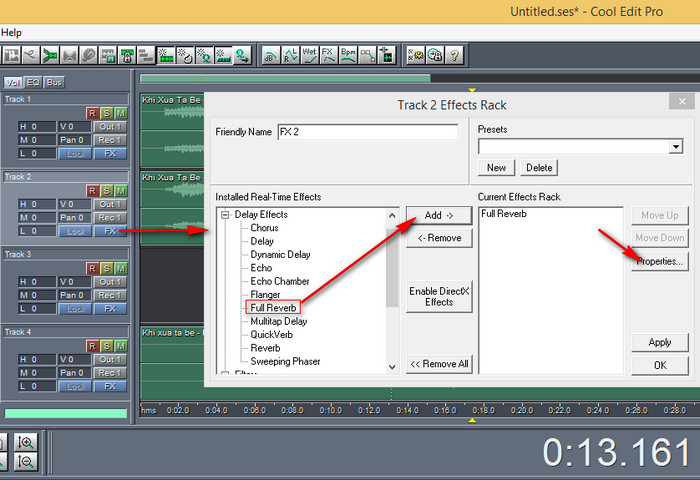Click the first snap-to-blocks toolbar icon

point(166,56)
